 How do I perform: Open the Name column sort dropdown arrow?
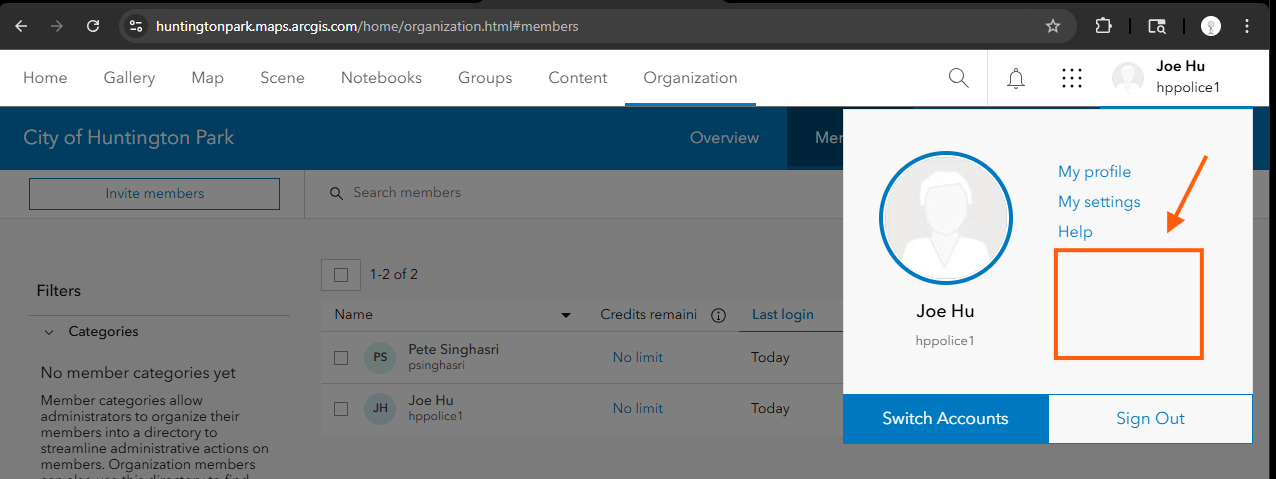click(566, 315)
